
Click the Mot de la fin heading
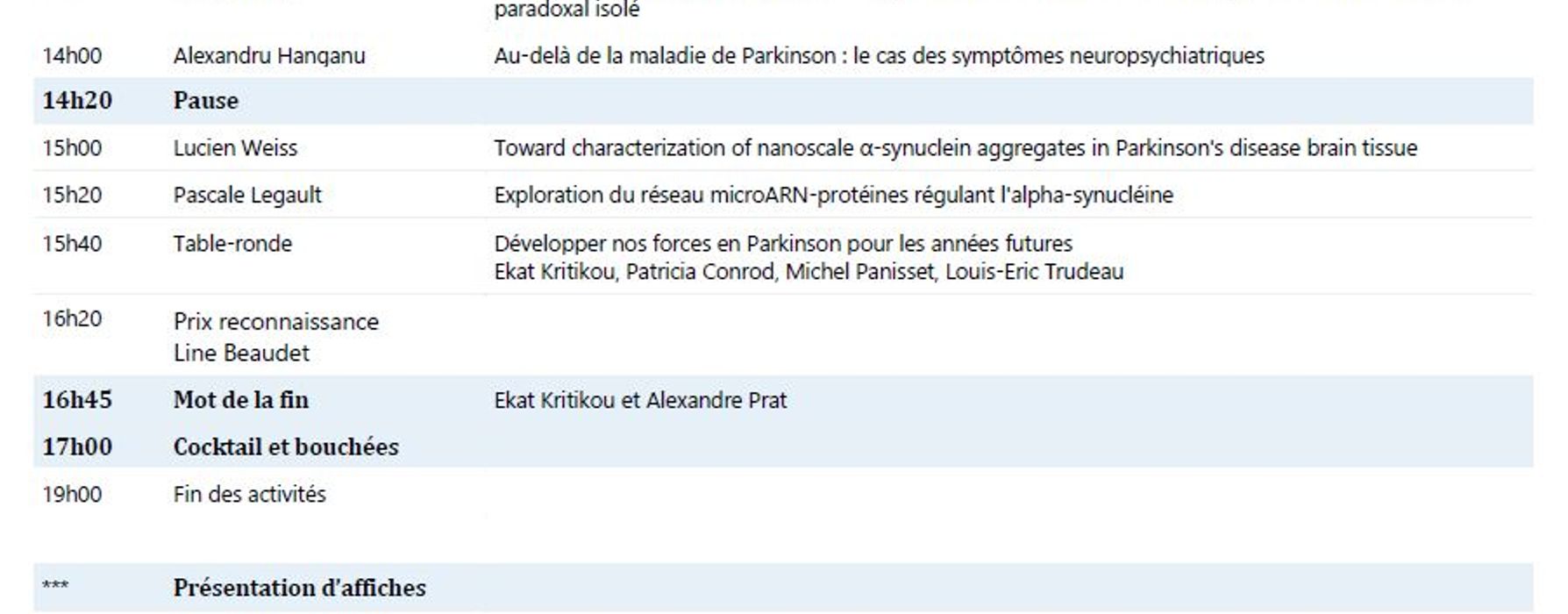tap(240, 401)
